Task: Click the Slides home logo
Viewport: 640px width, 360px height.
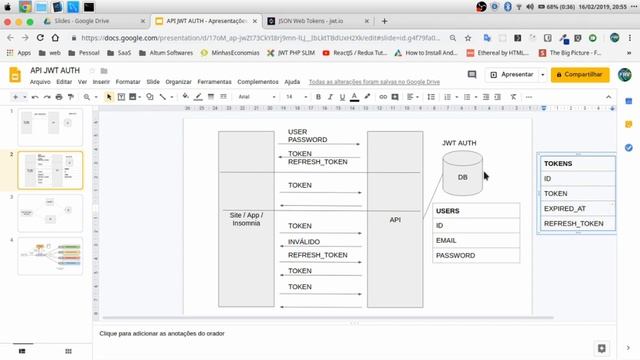Action: click(x=15, y=75)
